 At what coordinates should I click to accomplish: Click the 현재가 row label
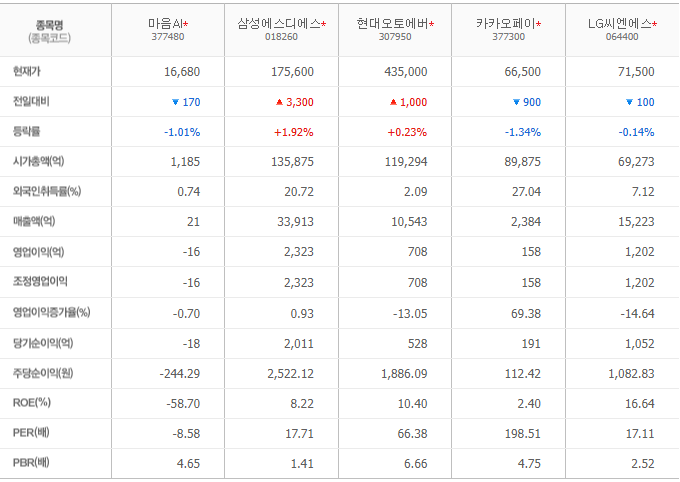pyautogui.click(x=26, y=71)
